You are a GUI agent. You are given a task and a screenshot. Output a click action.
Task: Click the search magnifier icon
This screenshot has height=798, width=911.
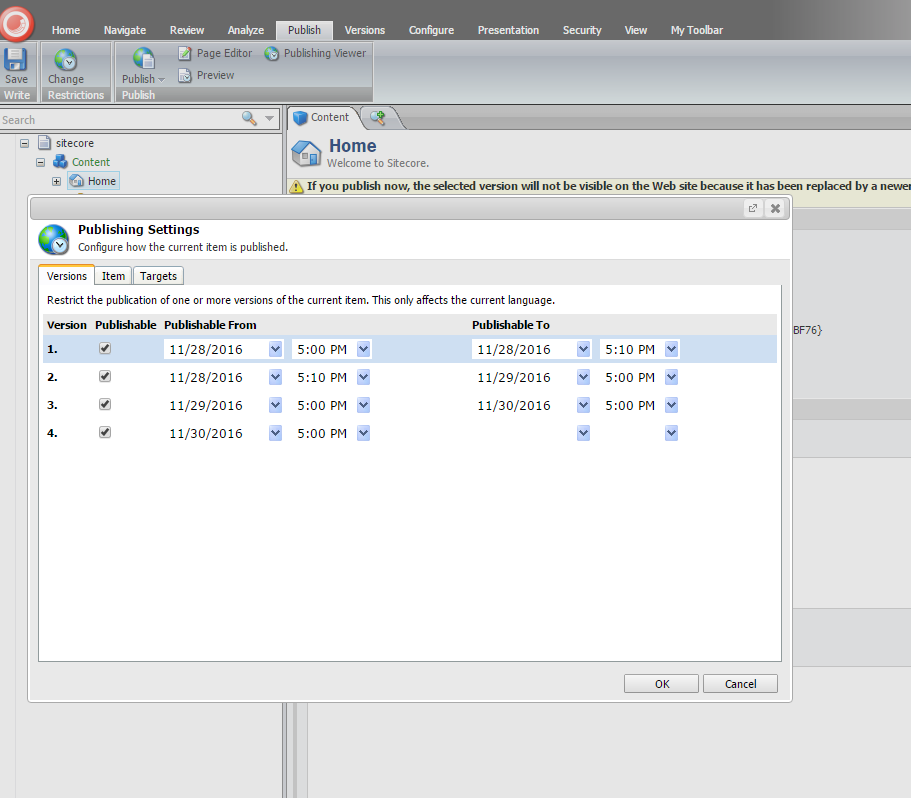tap(250, 119)
